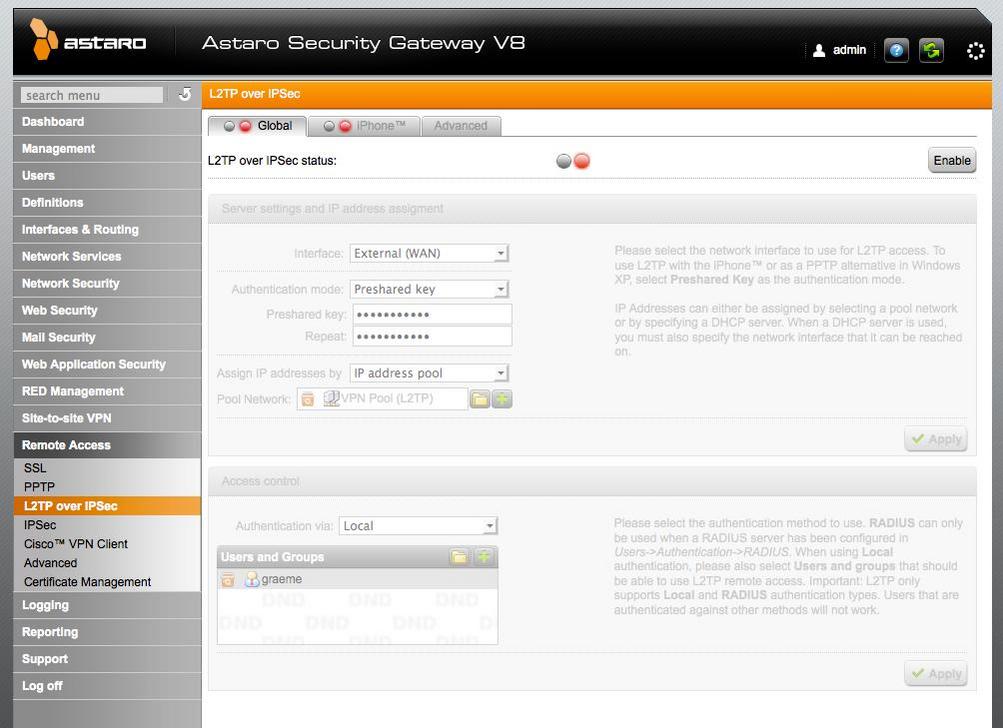Click the Enable button
The width and height of the screenshot is (1003, 728).
point(952,161)
